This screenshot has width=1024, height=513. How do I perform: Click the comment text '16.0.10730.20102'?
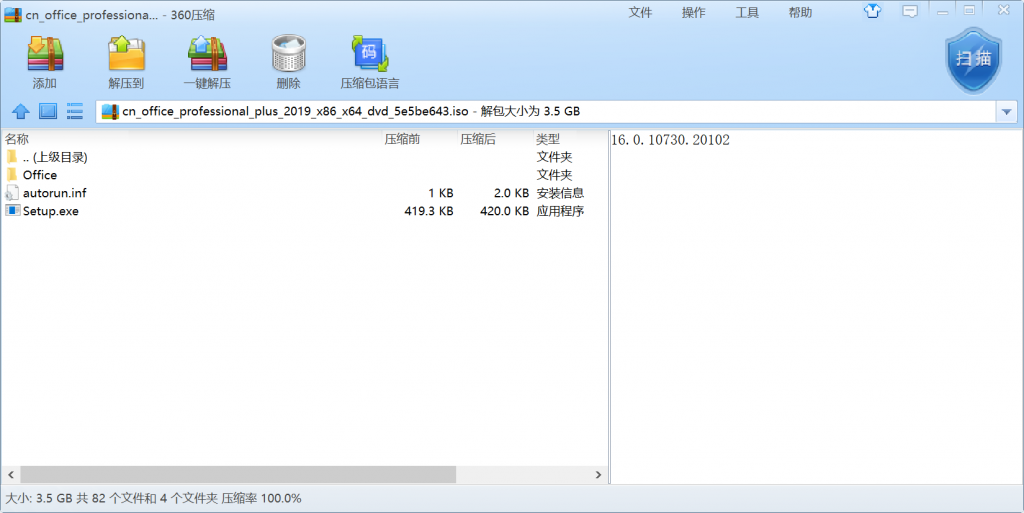click(670, 140)
